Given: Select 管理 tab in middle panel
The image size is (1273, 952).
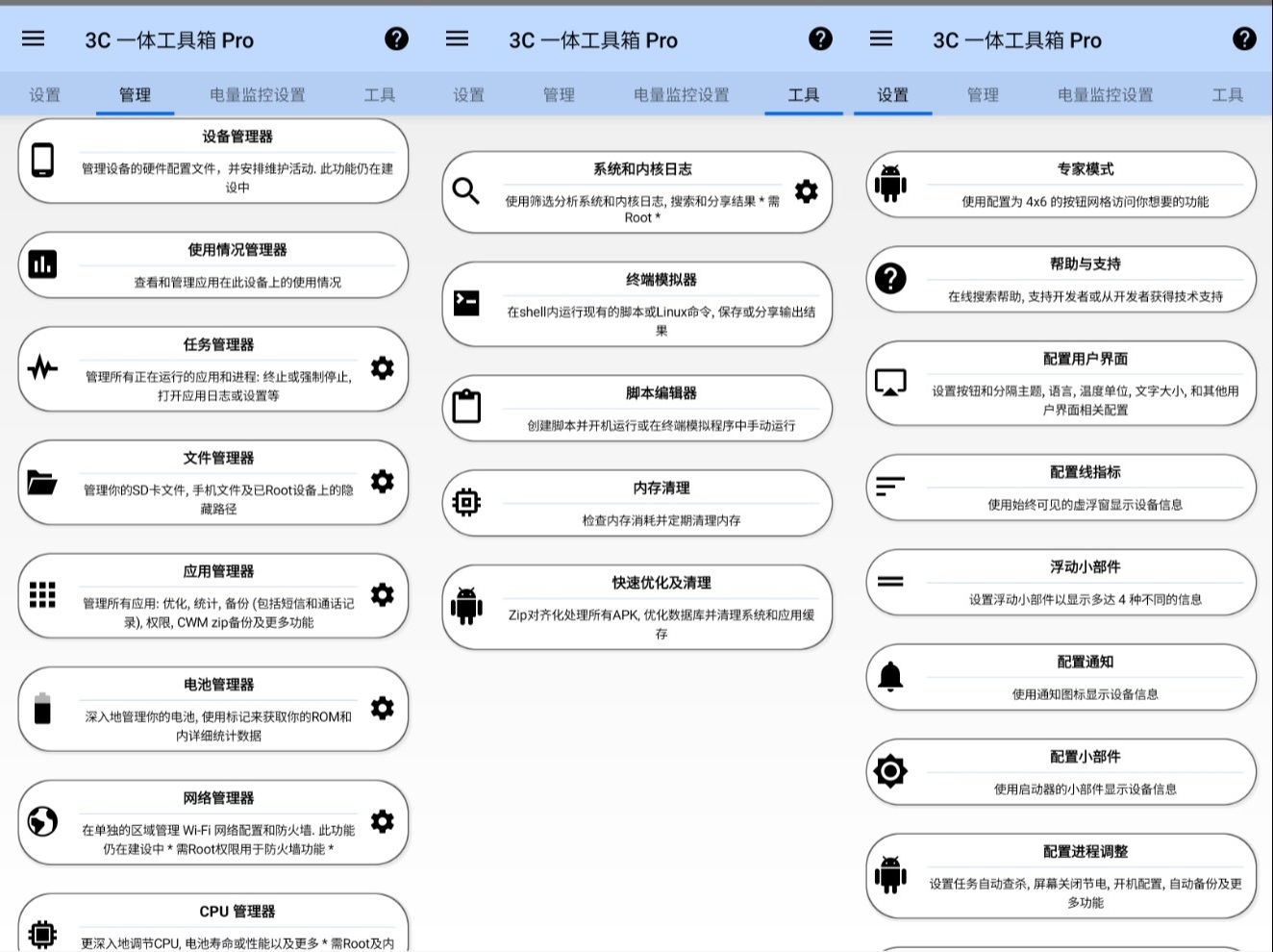Looking at the screenshot, I should coord(559,94).
